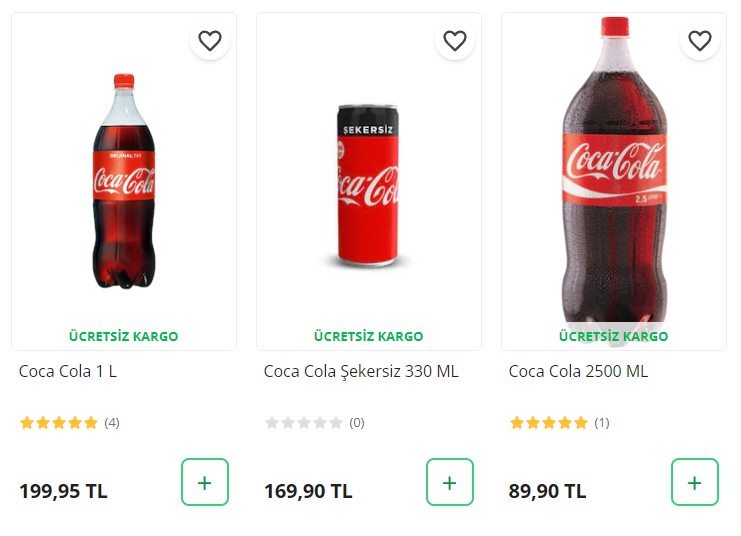
Task: Click five-star rating of Coca Cola 2500 ML
Action: (549, 423)
